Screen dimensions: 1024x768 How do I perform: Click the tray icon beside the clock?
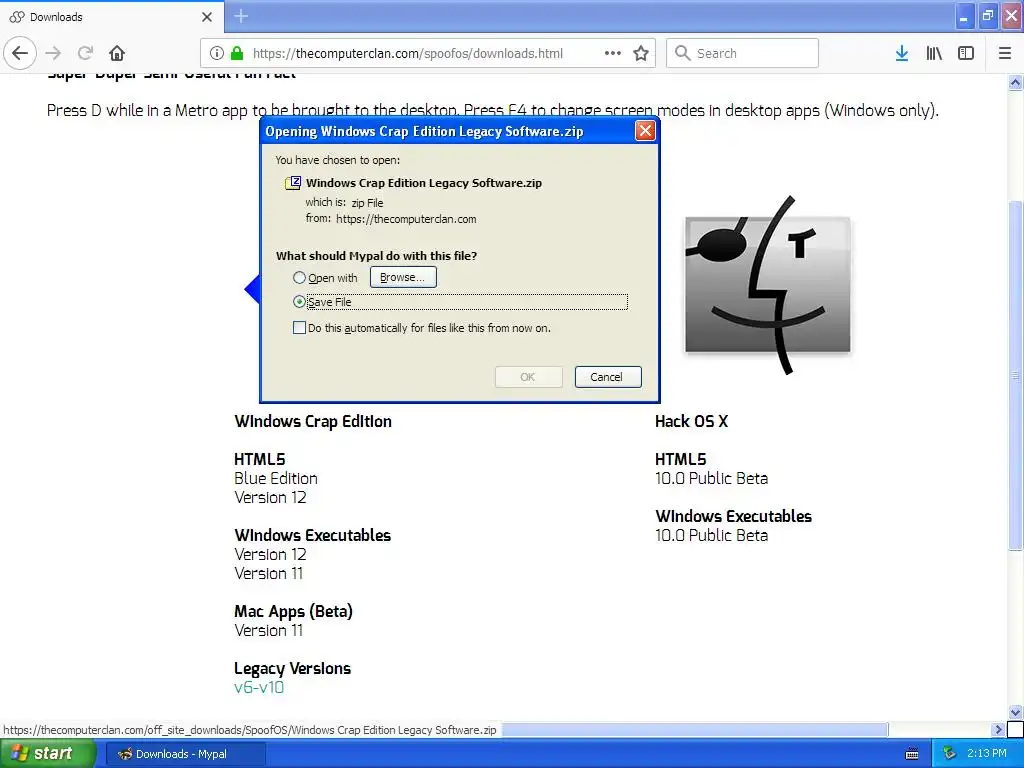click(948, 754)
